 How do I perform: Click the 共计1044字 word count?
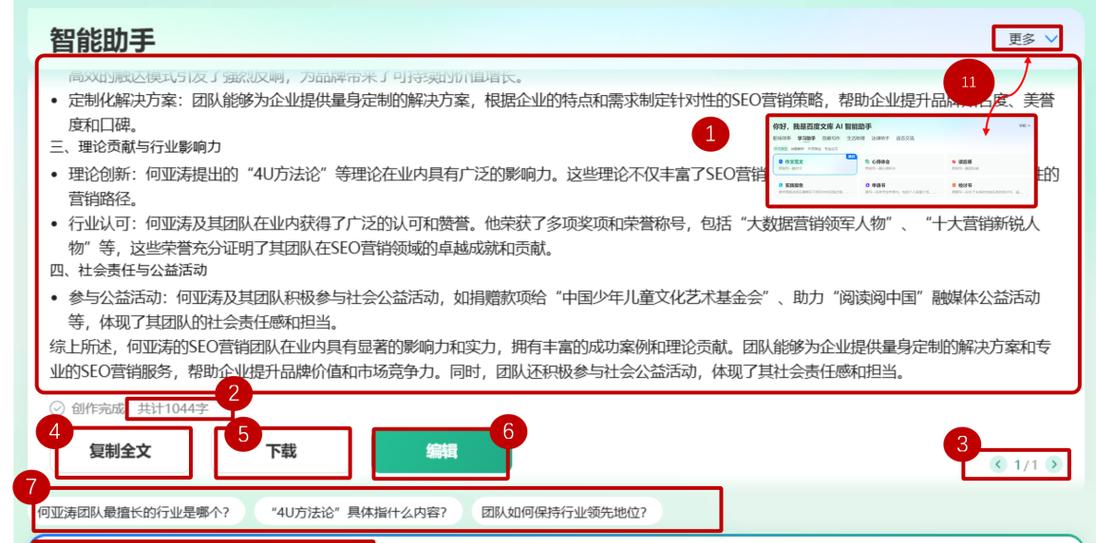pos(173,409)
